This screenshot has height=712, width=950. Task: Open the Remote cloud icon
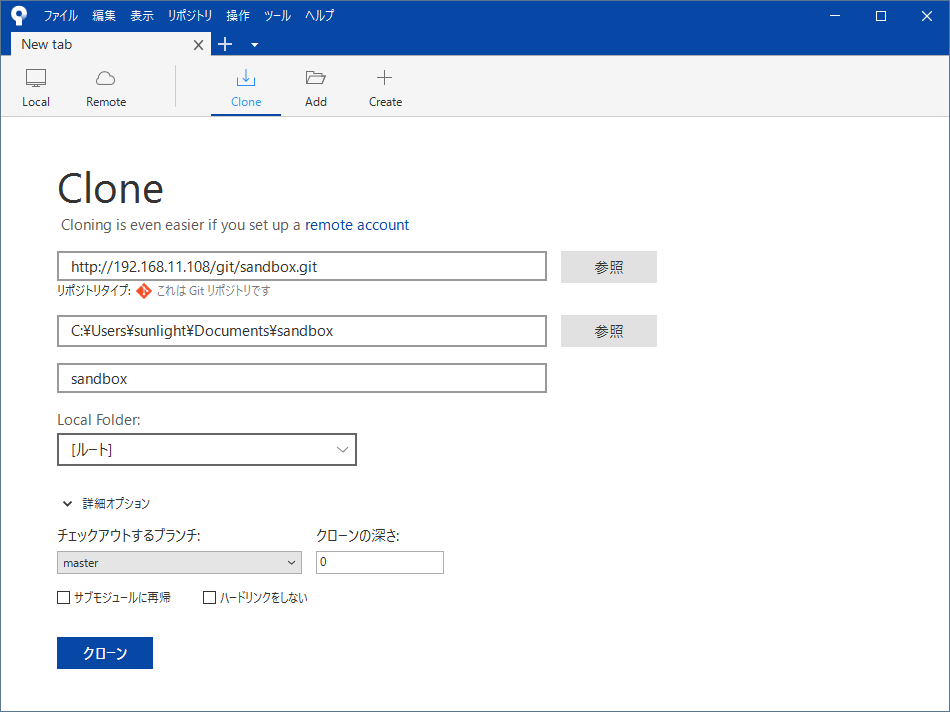point(106,79)
